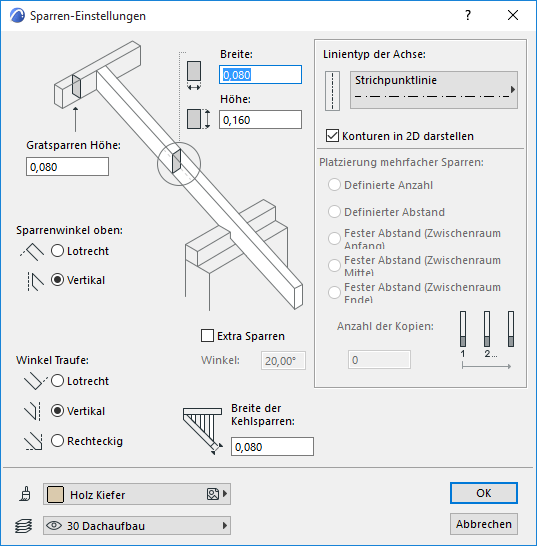Click the paintbrush material icon
This screenshot has height=546, width=537.
tap(25, 494)
